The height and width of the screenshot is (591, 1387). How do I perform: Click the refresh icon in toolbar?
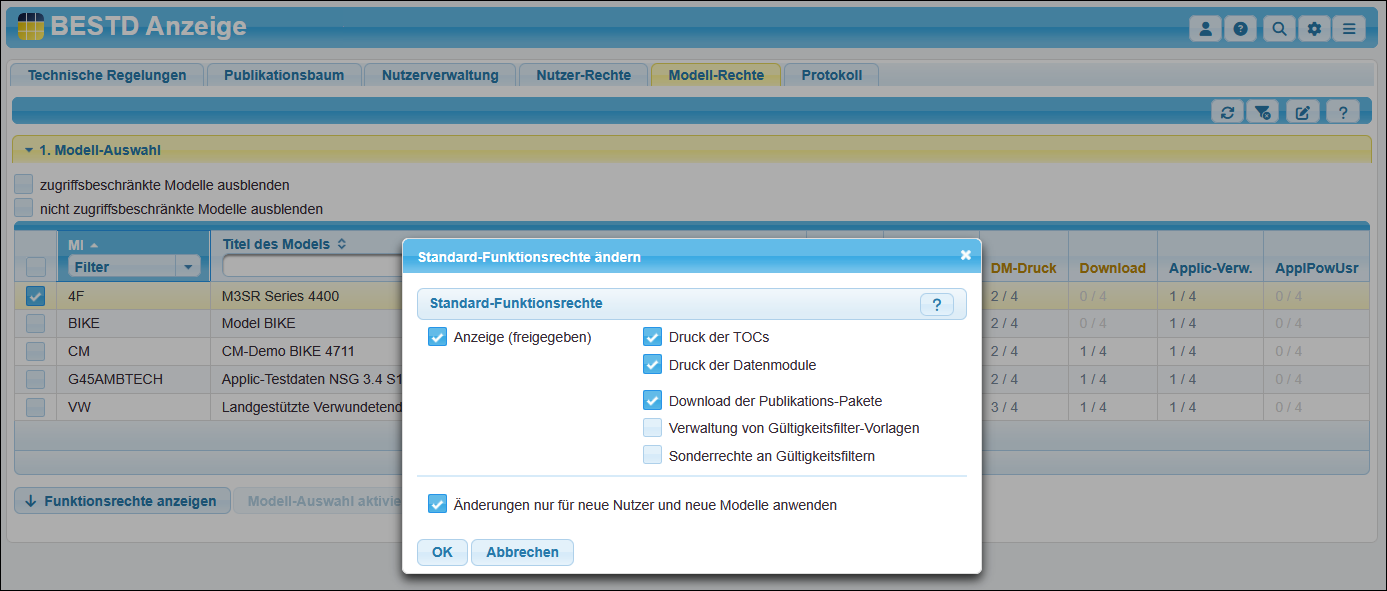click(1227, 112)
